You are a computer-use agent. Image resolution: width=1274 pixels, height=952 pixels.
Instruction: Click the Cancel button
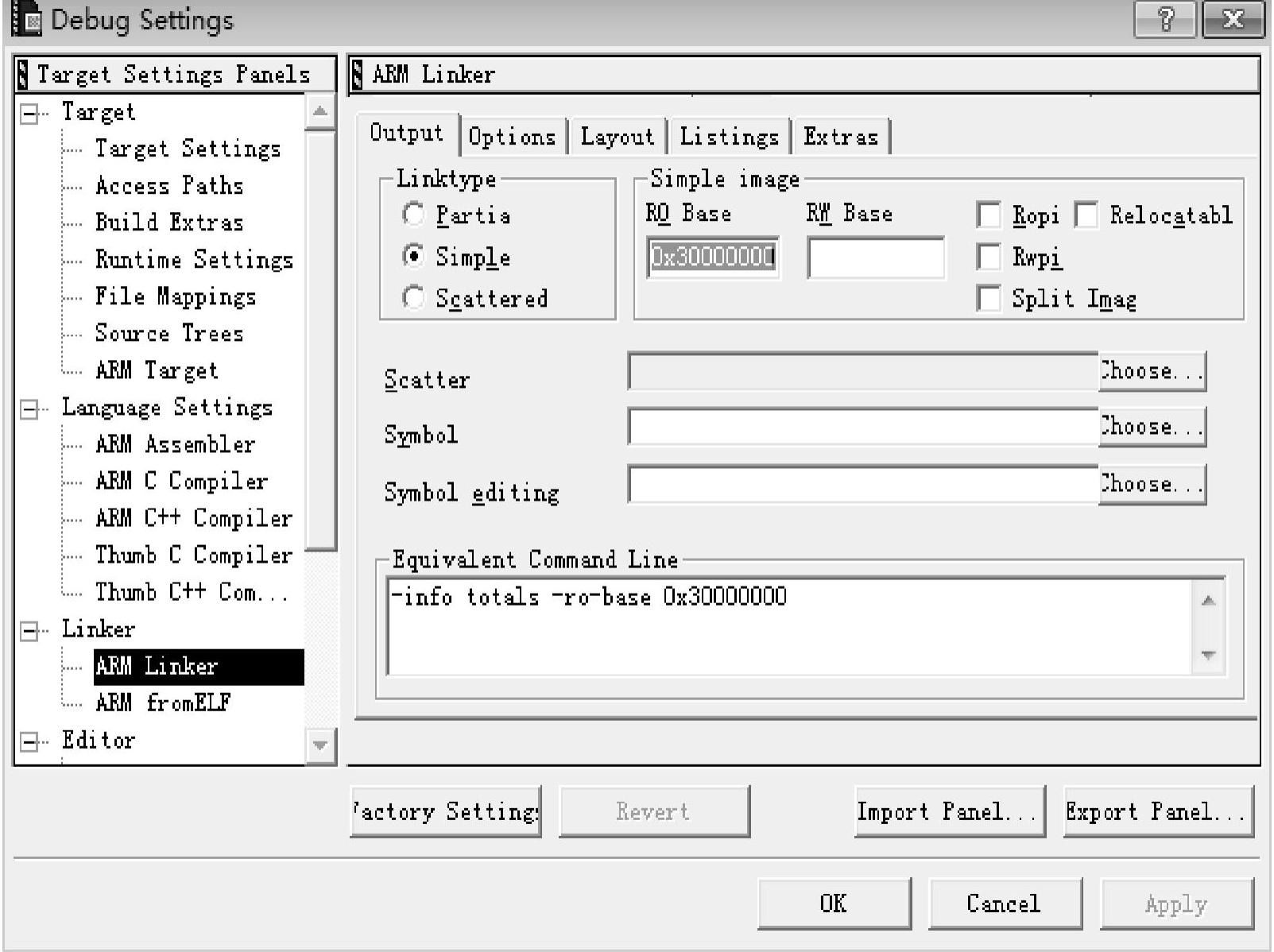click(x=1005, y=904)
